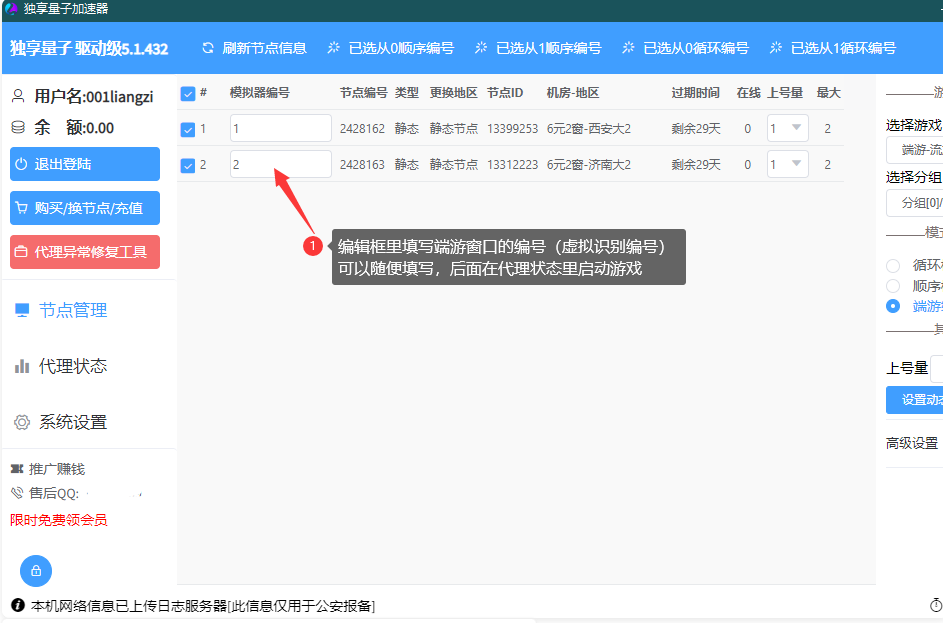Viewport: 943px width, 623px height.
Task: Click the status bar log message
Action: click(203, 606)
